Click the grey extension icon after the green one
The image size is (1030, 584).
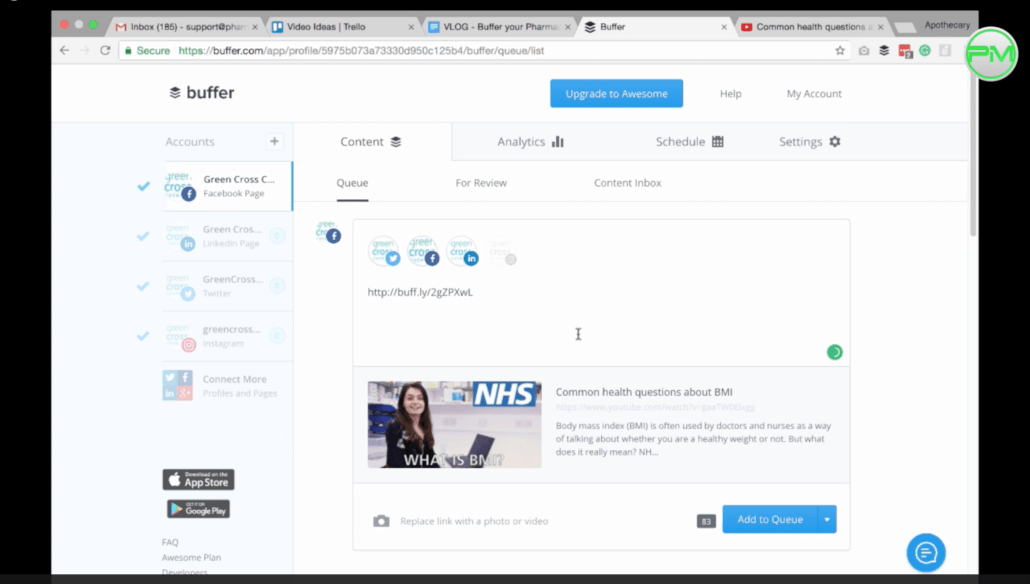tap(945, 51)
